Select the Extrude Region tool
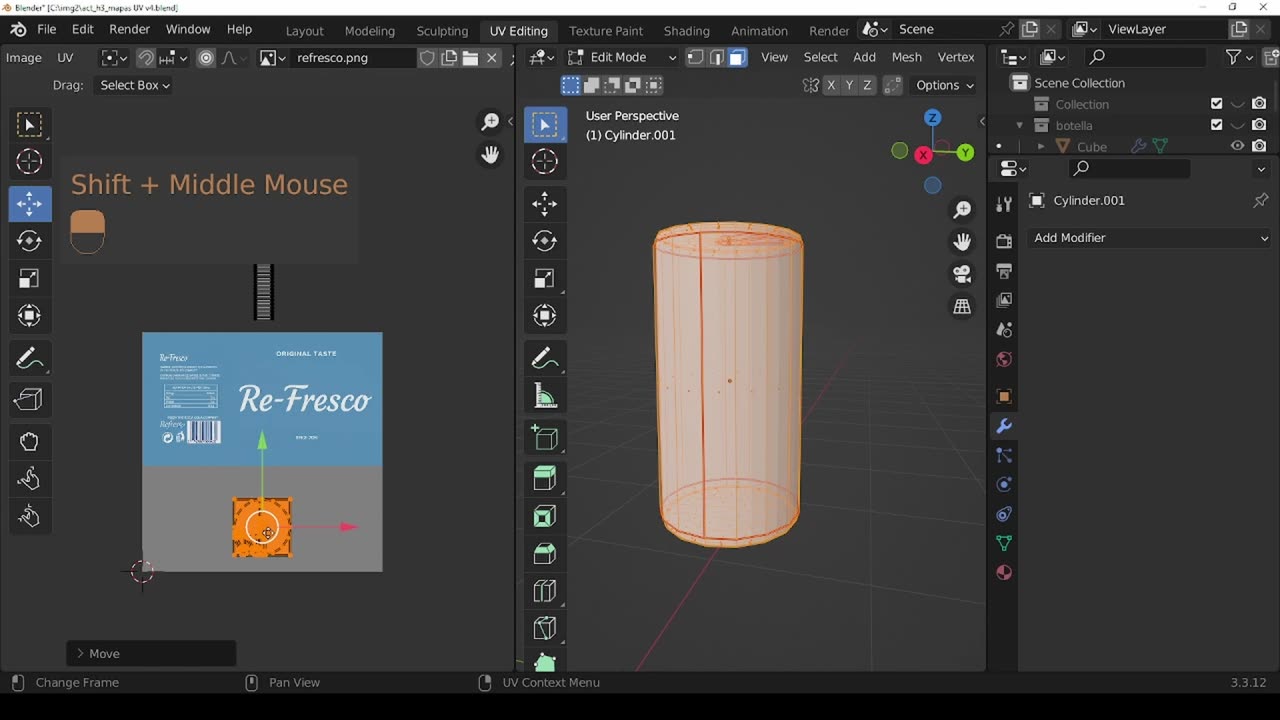The width and height of the screenshot is (1280, 720). pyautogui.click(x=545, y=478)
